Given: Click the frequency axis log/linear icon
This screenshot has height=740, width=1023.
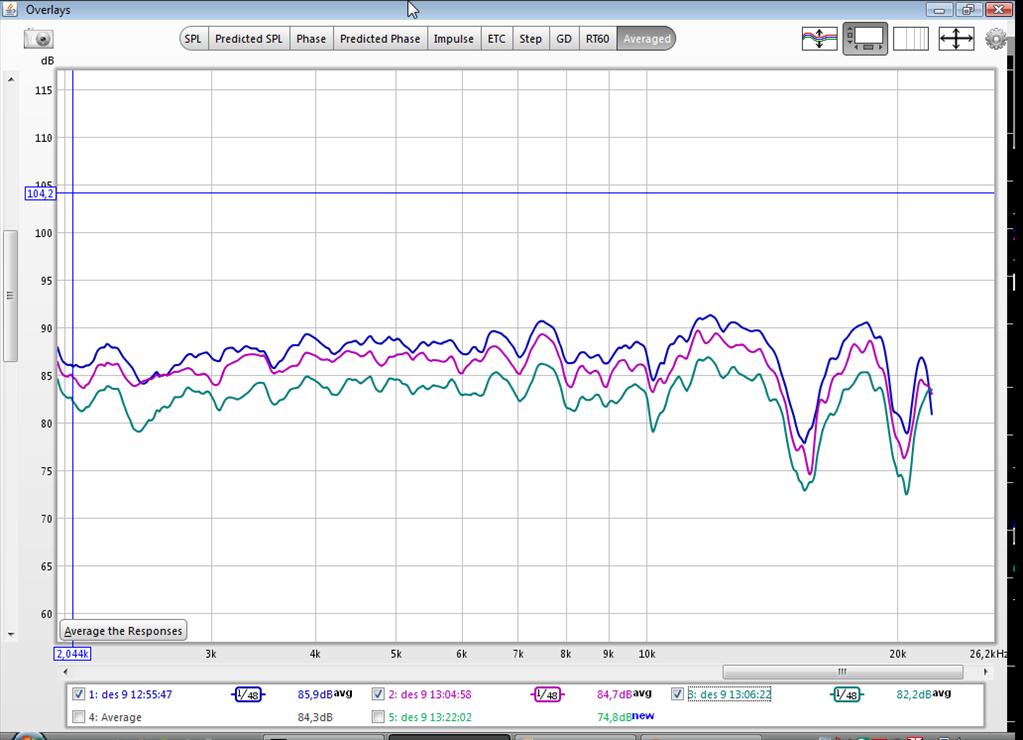Looking at the screenshot, I should pos(910,39).
